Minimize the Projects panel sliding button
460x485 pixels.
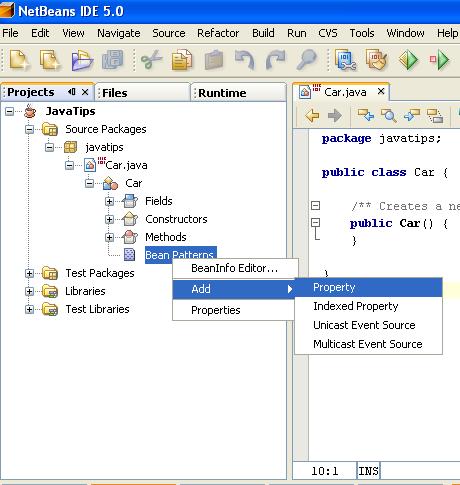(x=71, y=92)
